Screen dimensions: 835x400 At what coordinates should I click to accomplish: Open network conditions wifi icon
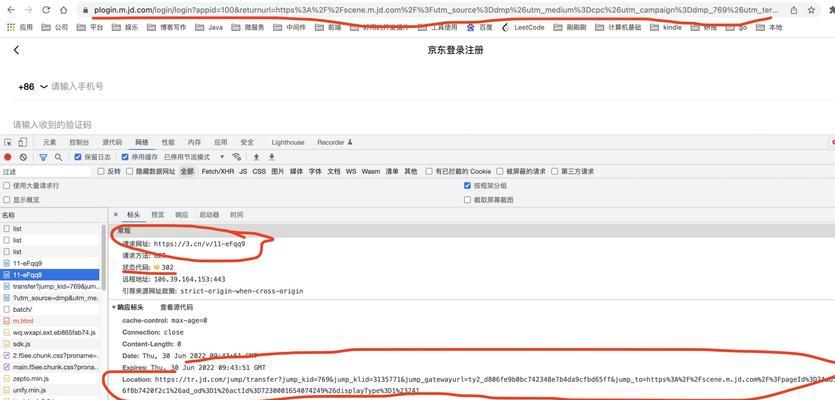237,157
